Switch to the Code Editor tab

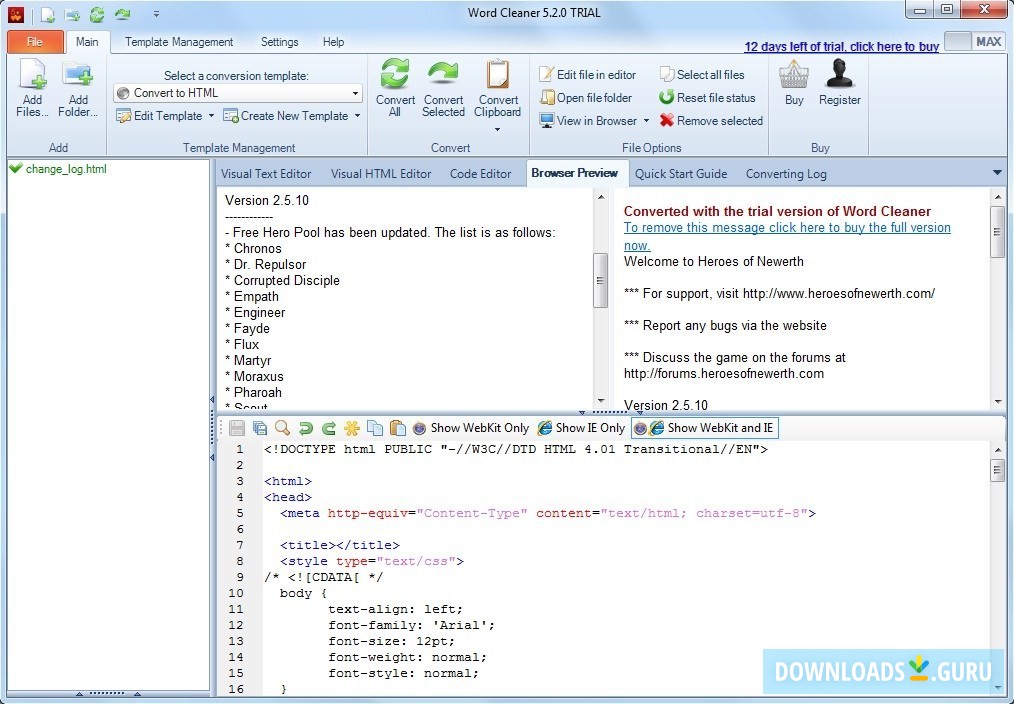pyautogui.click(x=480, y=174)
